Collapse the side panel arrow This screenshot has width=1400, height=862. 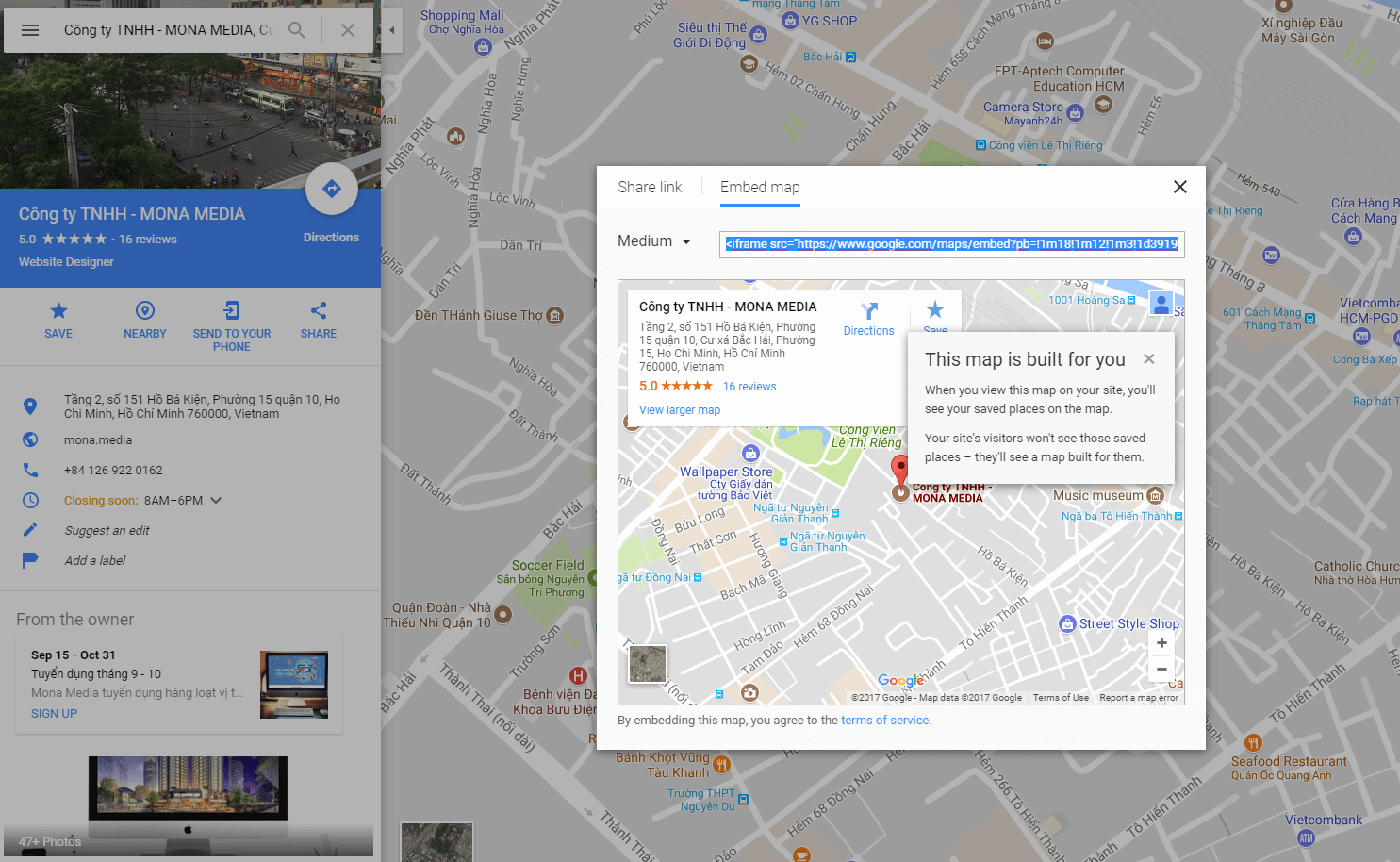(392, 30)
